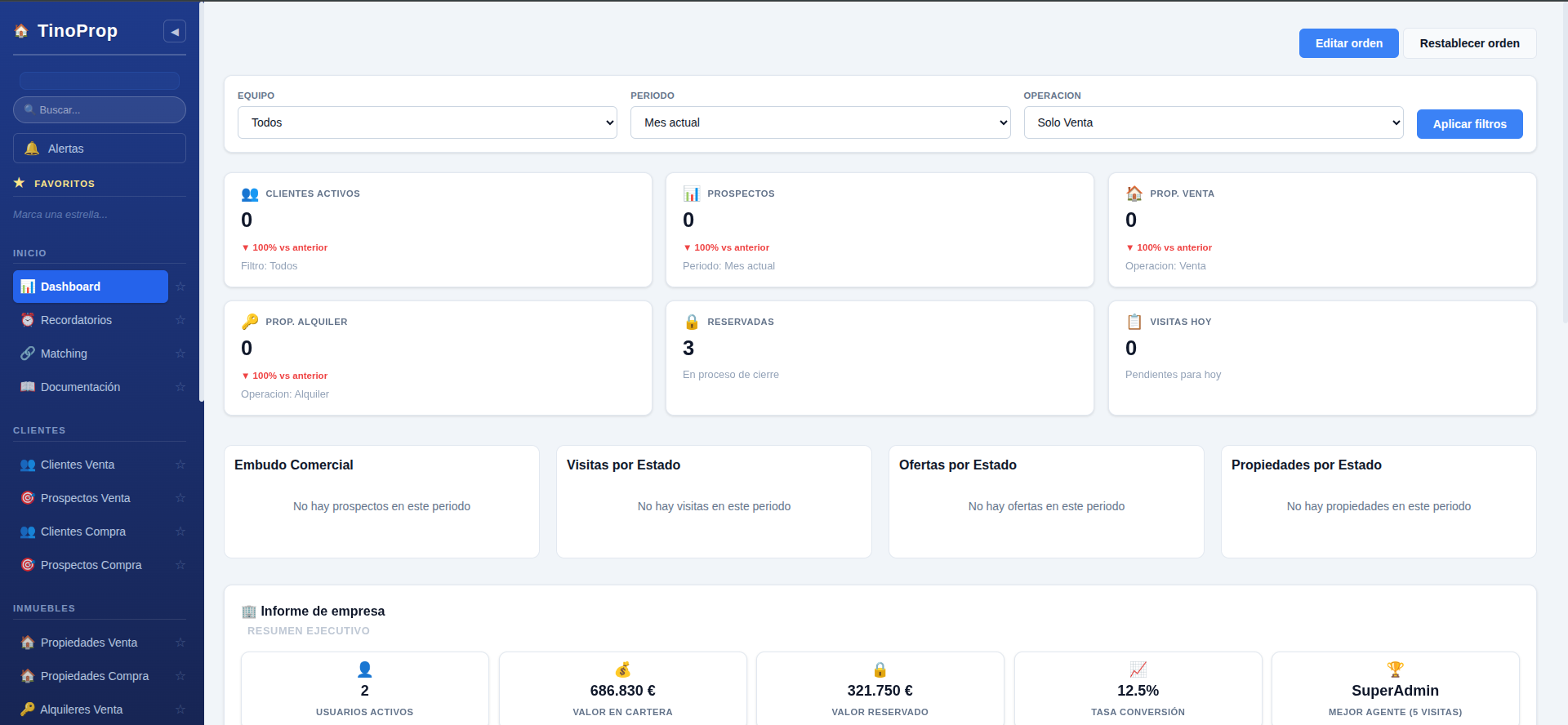
Task: Open the Operacion Solo Venta dropdown
Action: coord(1213,122)
